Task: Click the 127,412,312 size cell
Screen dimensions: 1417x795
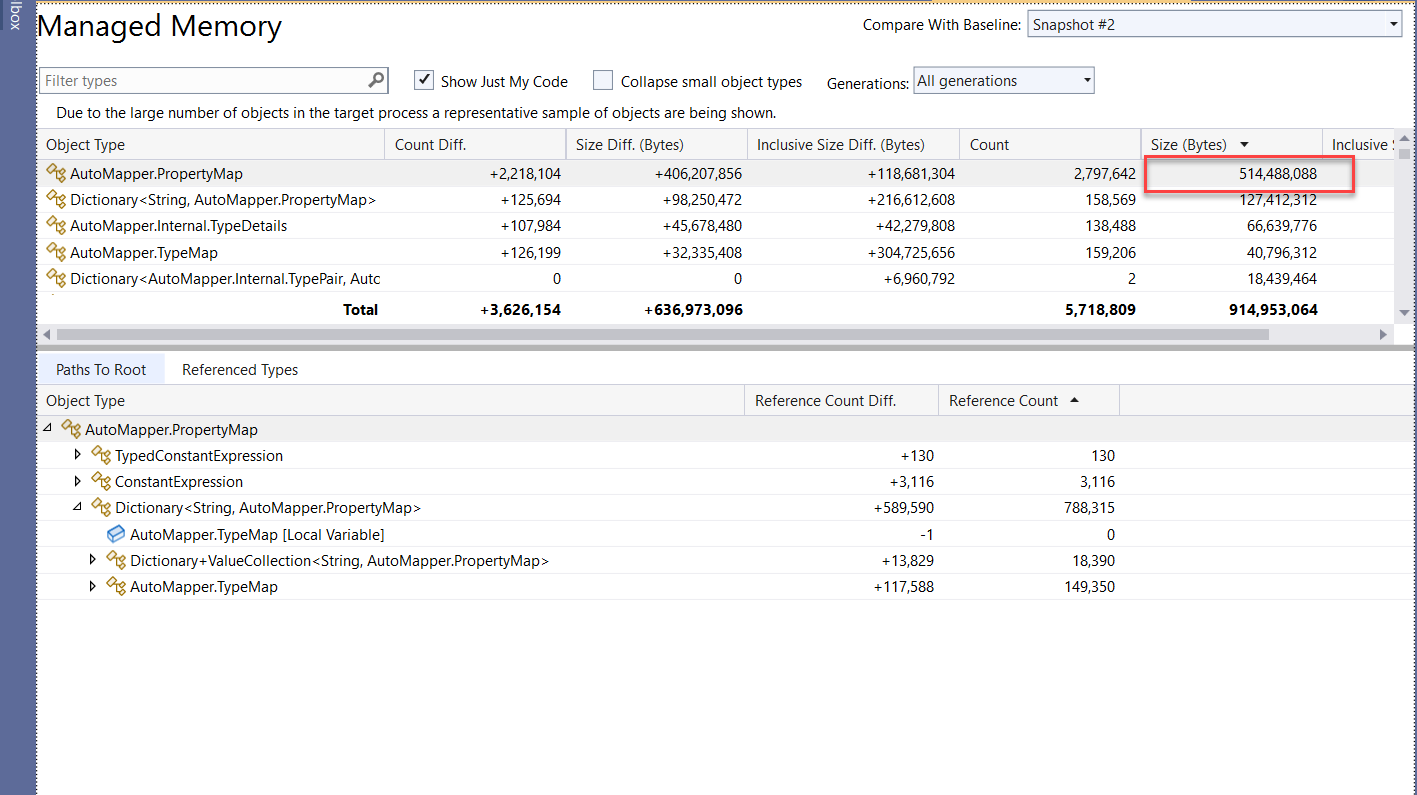Action: tap(1278, 199)
